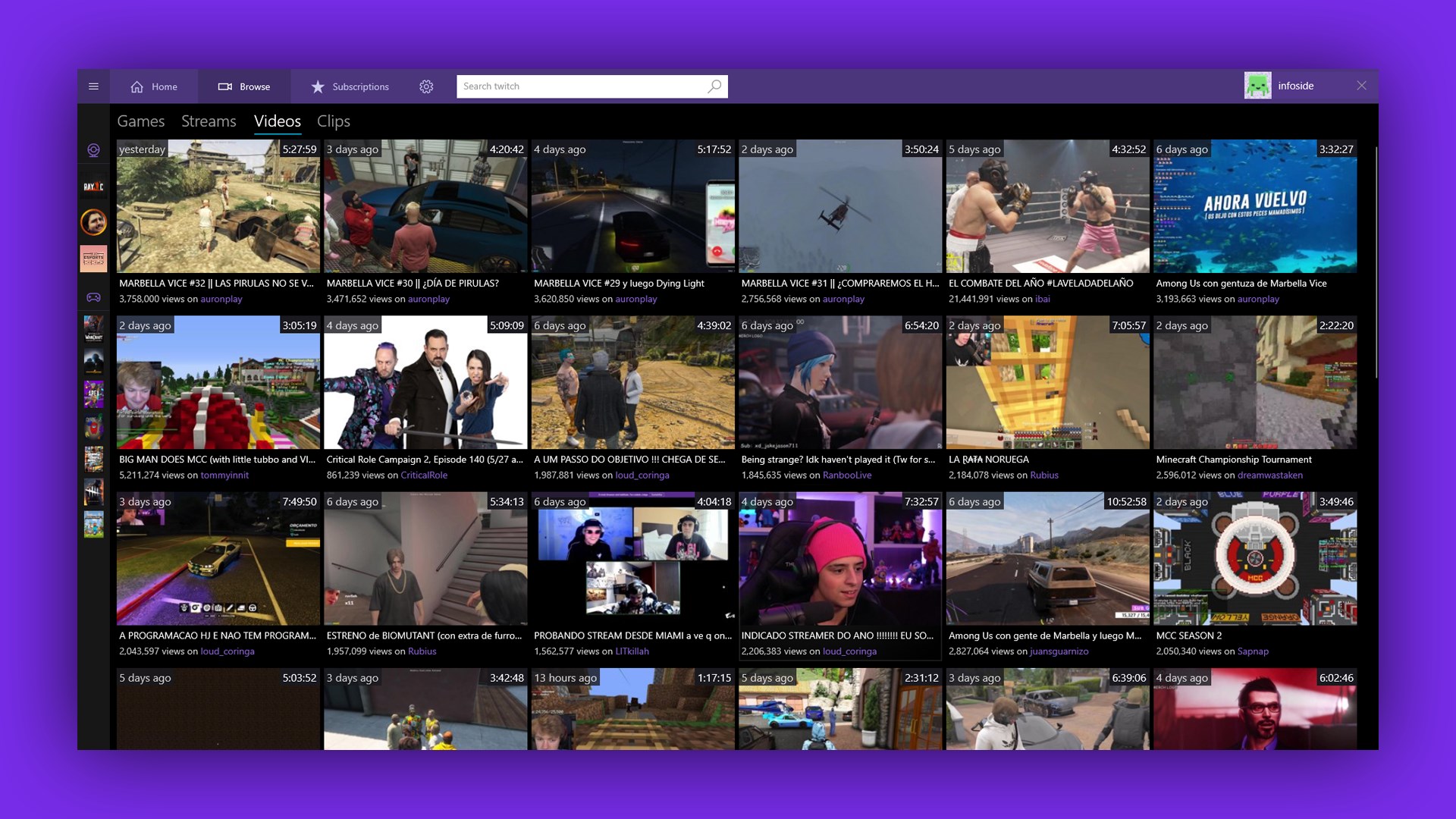Click the game controller icon in the sidebar
The height and width of the screenshot is (819, 1456).
point(94,299)
